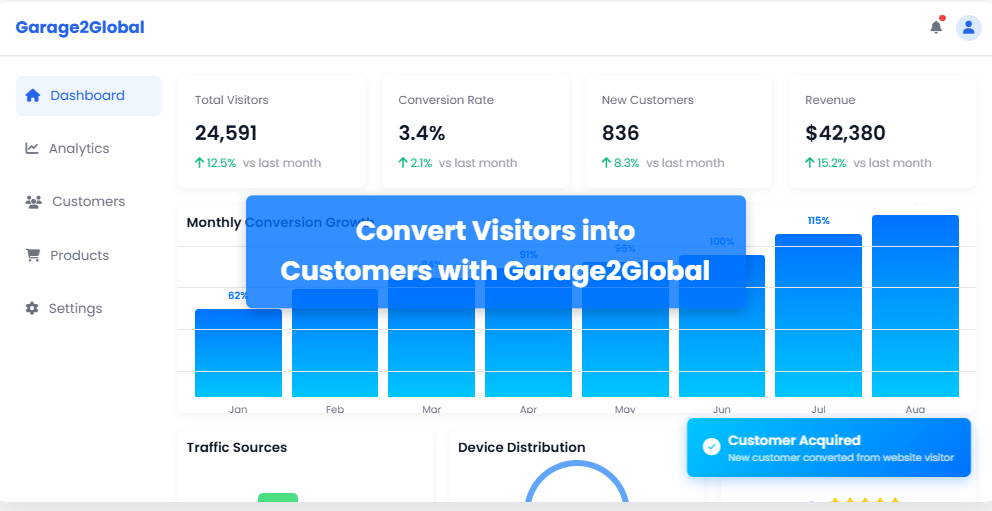The width and height of the screenshot is (992, 511).
Task: Click the green arrow beside 2.1%
Action: coord(403,163)
